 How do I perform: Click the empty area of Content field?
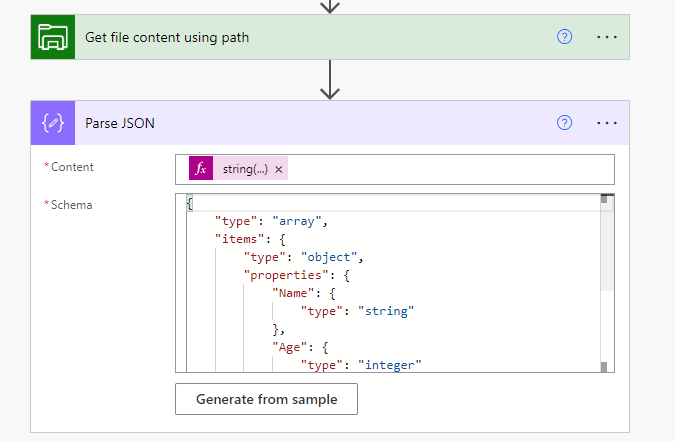tap(450, 170)
